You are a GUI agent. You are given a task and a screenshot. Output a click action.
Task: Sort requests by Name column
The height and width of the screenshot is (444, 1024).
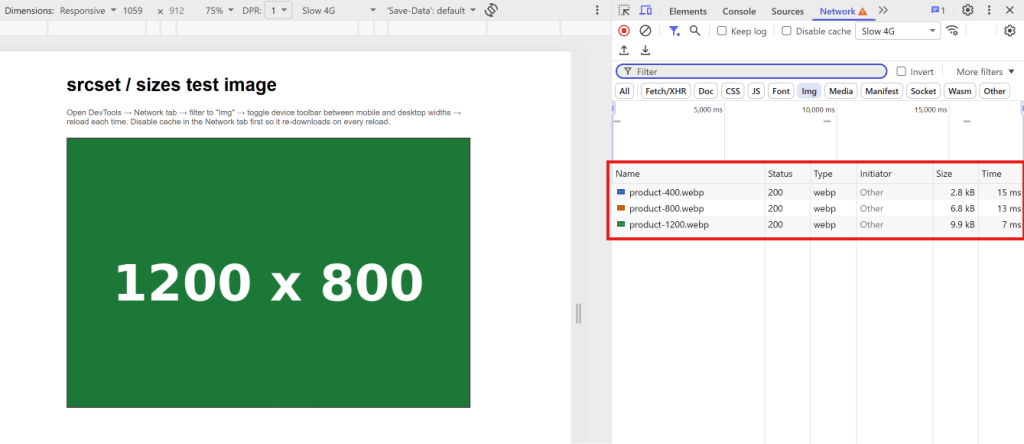pos(689,174)
